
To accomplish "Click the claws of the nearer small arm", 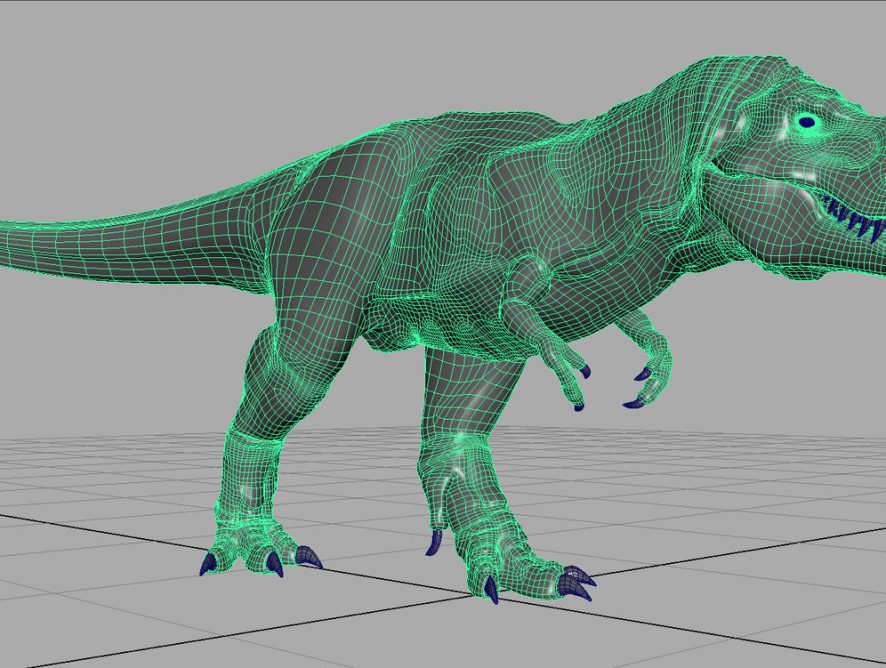I will tap(583, 371).
